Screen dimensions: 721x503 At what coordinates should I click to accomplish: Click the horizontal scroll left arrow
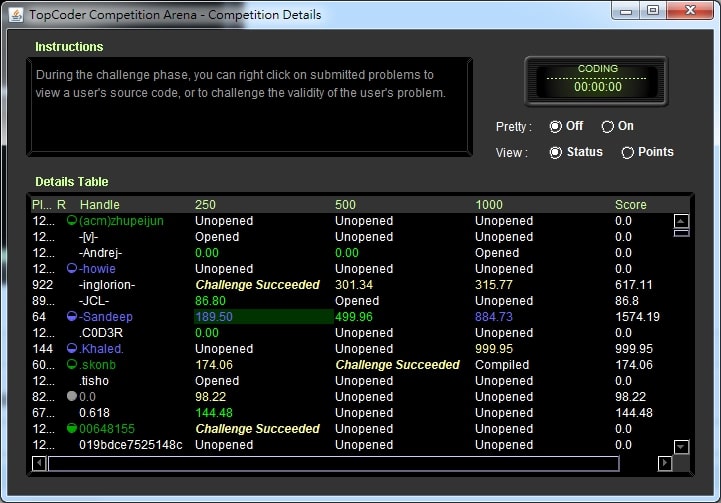(x=39, y=463)
